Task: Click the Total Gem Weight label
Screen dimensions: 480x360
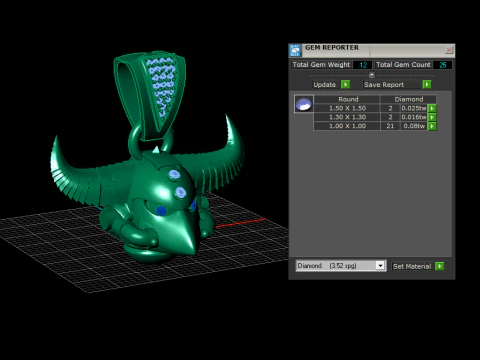Action: pyautogui.click(x=321, y=65)
